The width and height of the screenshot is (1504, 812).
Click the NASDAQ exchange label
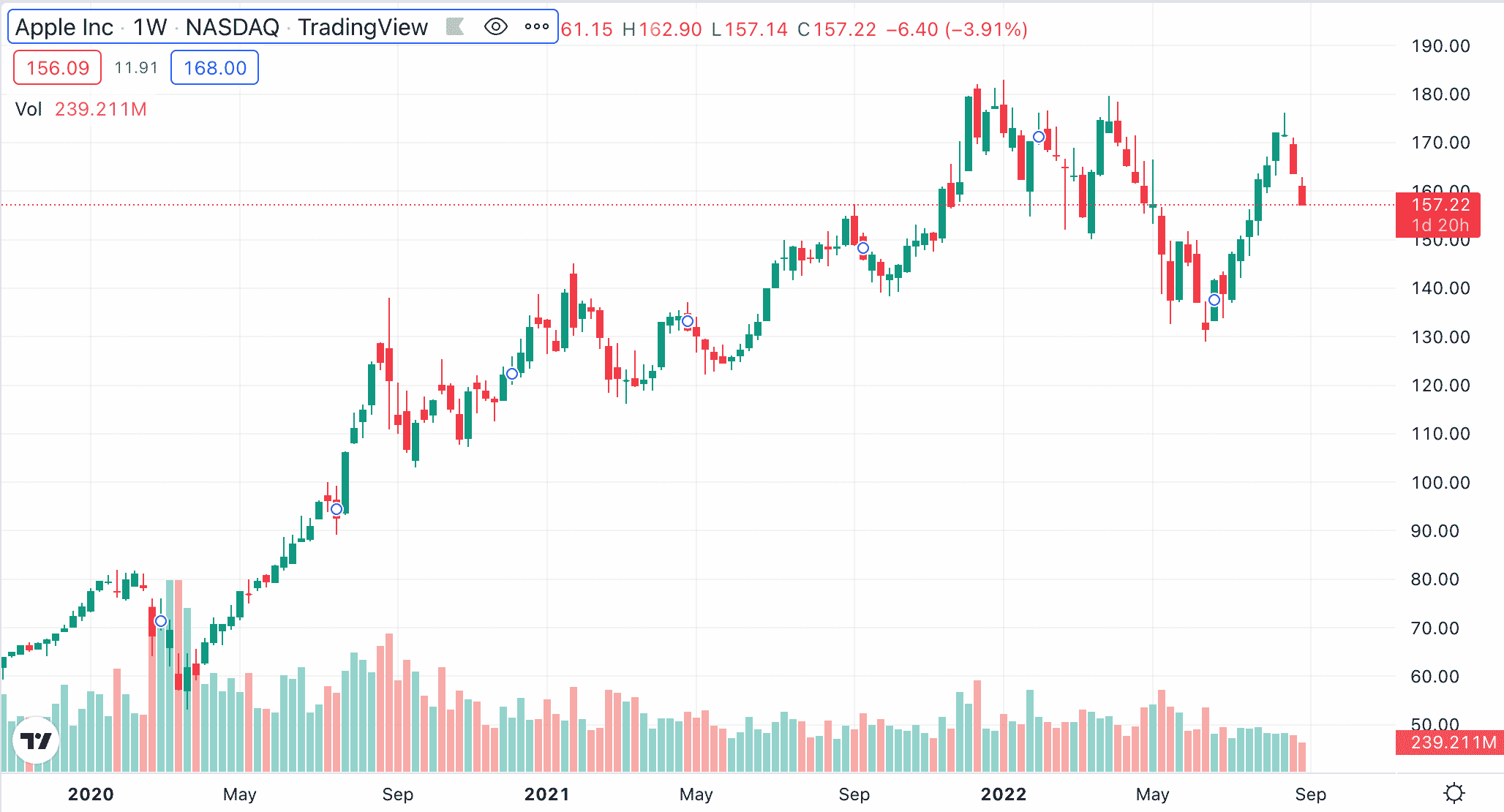[233, 27]
